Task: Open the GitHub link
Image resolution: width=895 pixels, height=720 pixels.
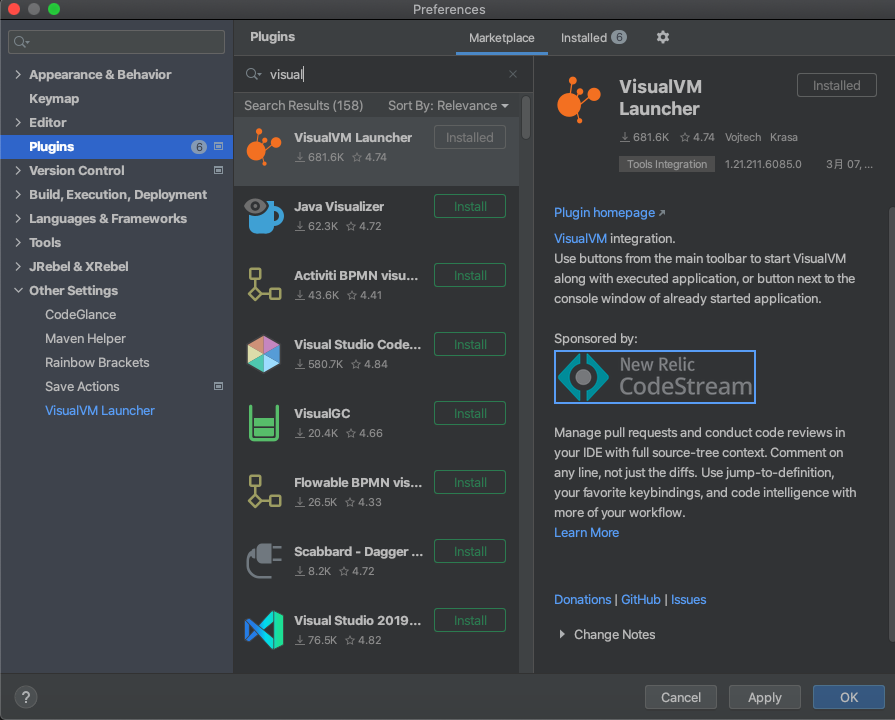Action: (640, 600)
